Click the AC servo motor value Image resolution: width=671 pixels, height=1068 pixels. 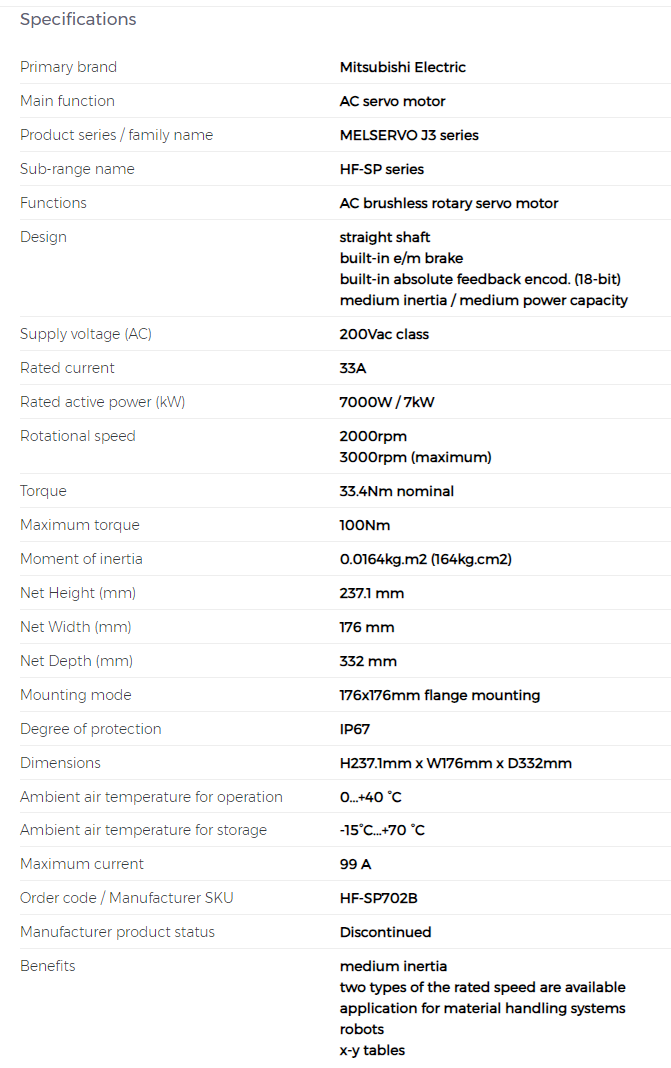(392, 101)
